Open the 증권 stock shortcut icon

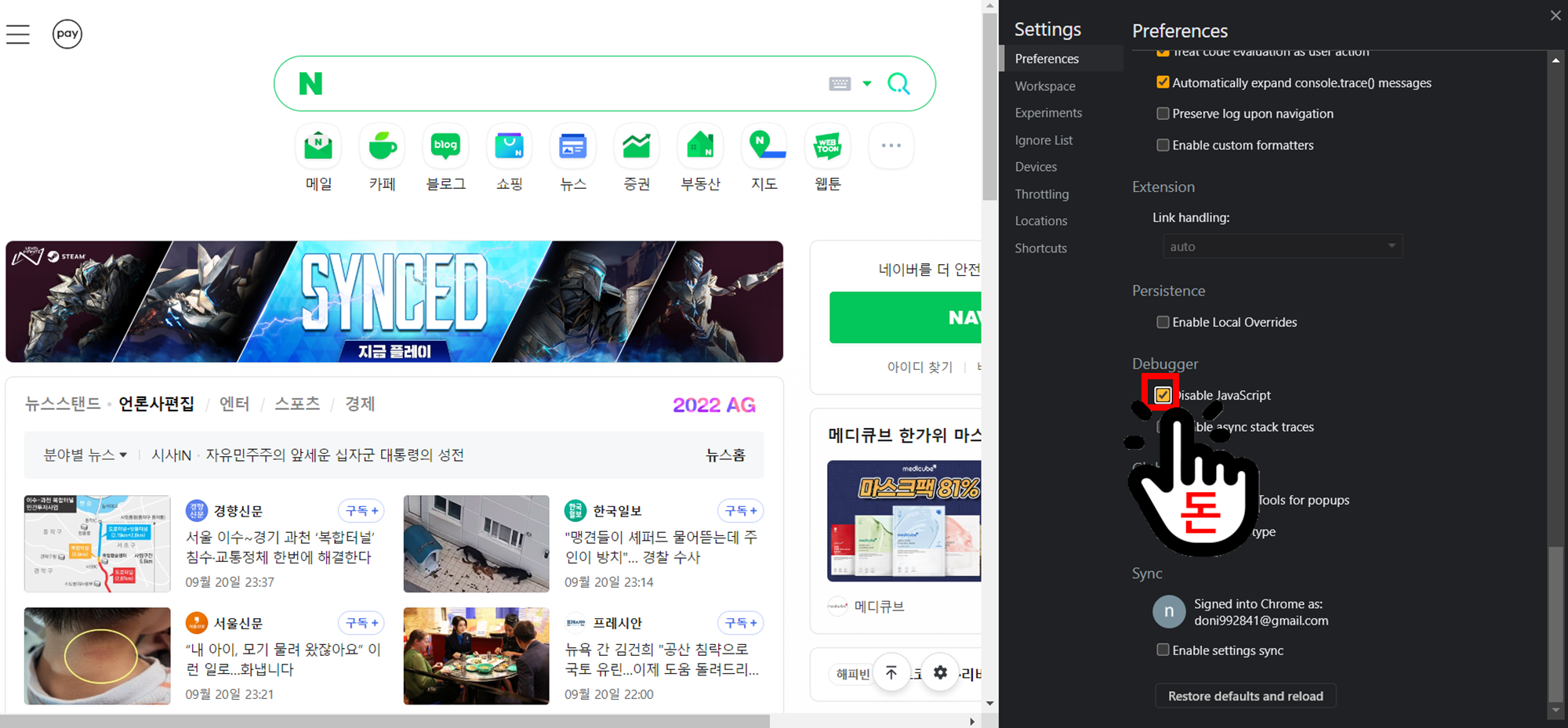coord(637,146)
